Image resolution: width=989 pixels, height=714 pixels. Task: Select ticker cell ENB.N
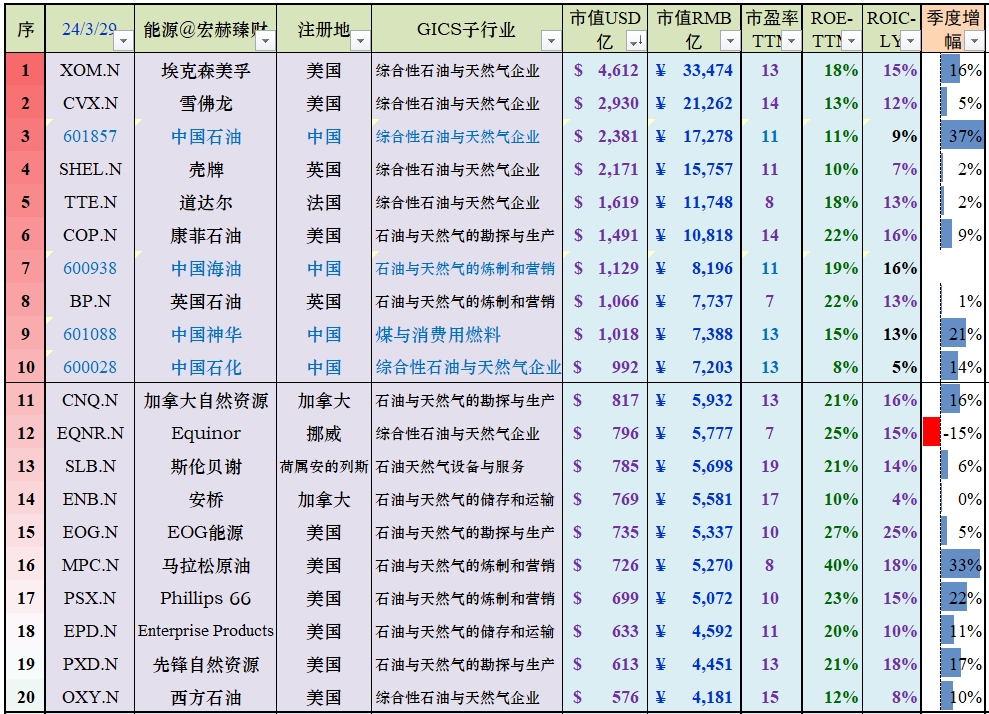[90, 499]
